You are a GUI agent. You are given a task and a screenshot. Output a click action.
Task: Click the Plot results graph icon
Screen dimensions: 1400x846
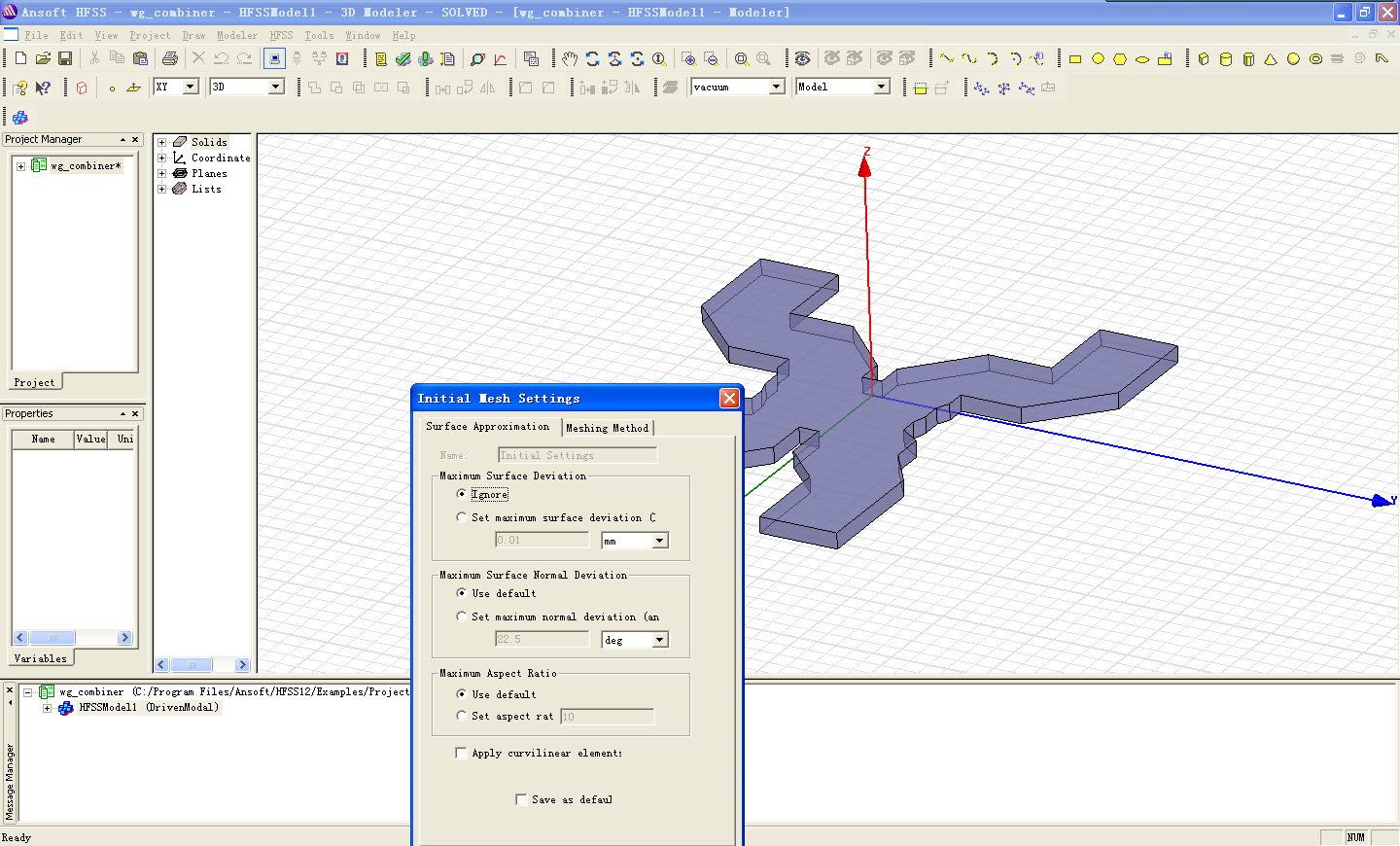point(501,58)
